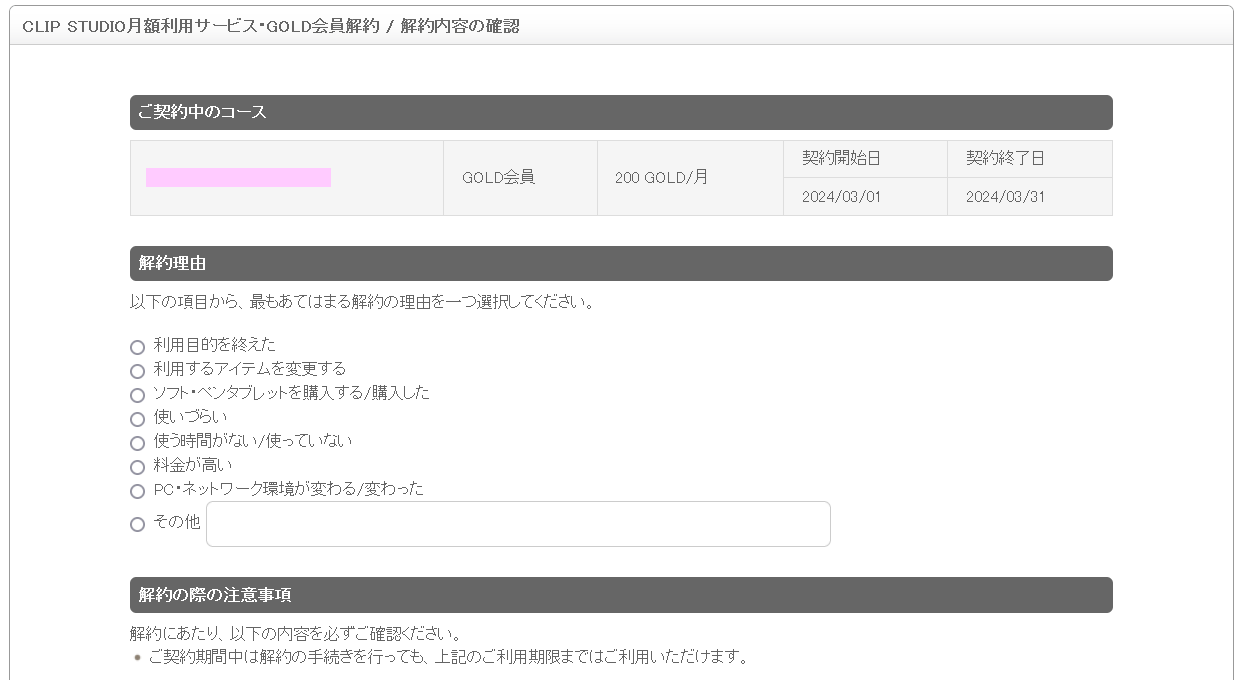Screen dimensions: 1243x680
Task: Click the 契約開始日 column header
Action: pos(865,158)
